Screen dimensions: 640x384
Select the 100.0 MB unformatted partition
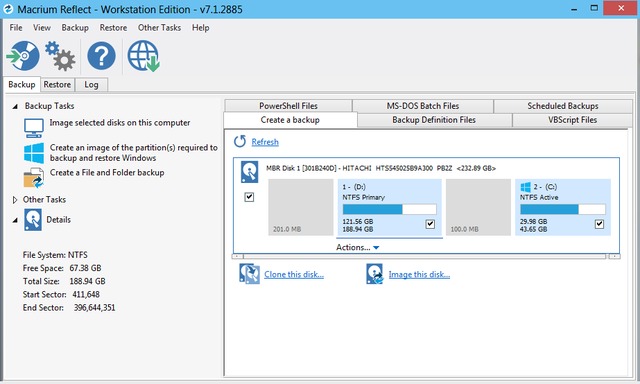(478, 207)
